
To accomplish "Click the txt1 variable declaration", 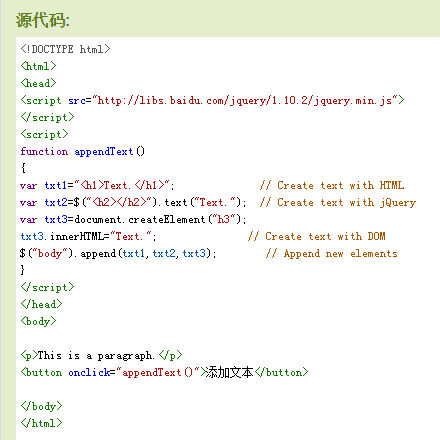I will [x=97, y=185].
